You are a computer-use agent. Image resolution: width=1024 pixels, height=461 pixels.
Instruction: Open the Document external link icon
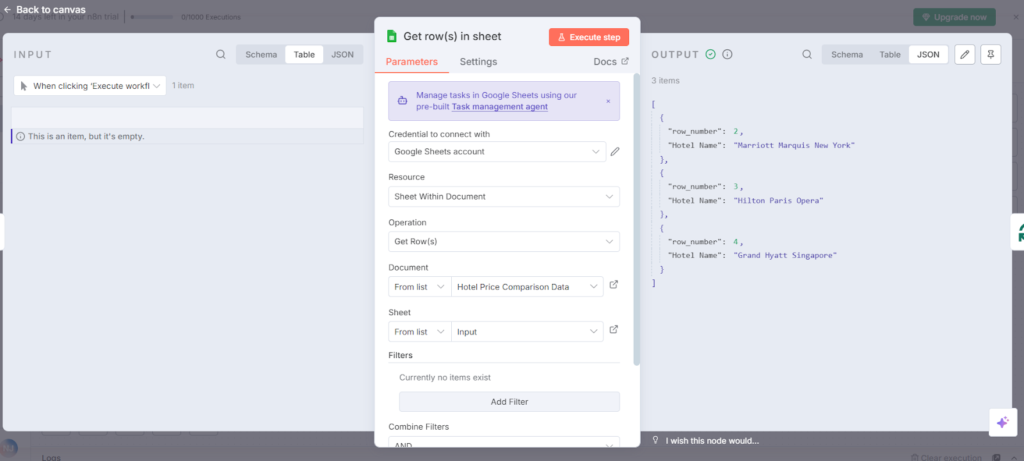[x=614, y=285]
